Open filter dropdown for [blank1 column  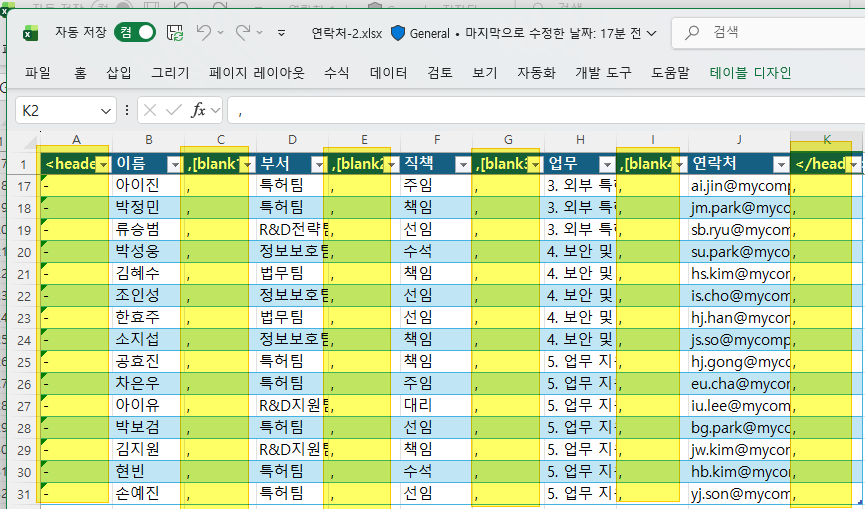tap(247, 164)
